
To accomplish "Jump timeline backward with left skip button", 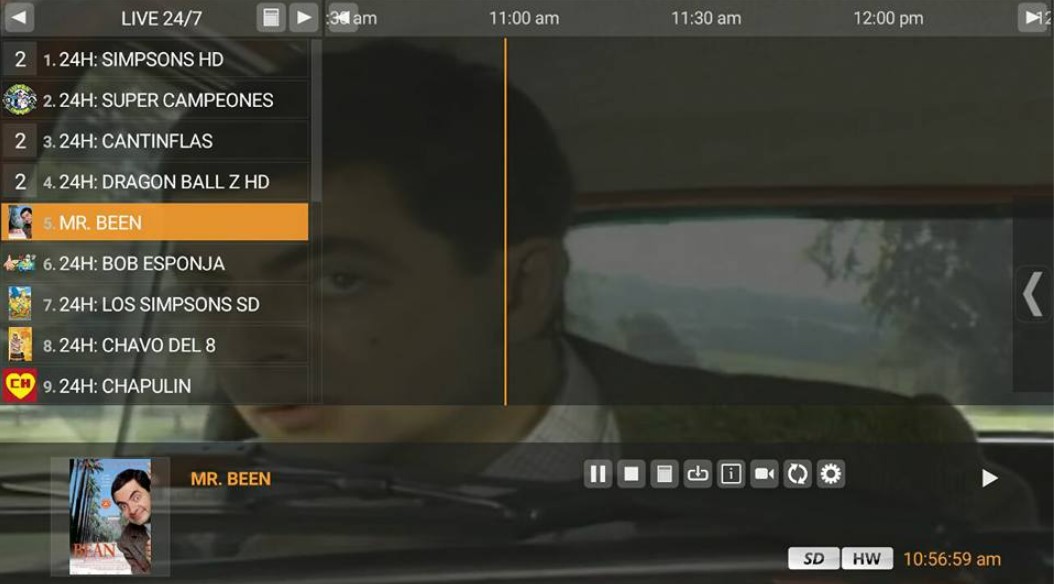I will [341, 17].
